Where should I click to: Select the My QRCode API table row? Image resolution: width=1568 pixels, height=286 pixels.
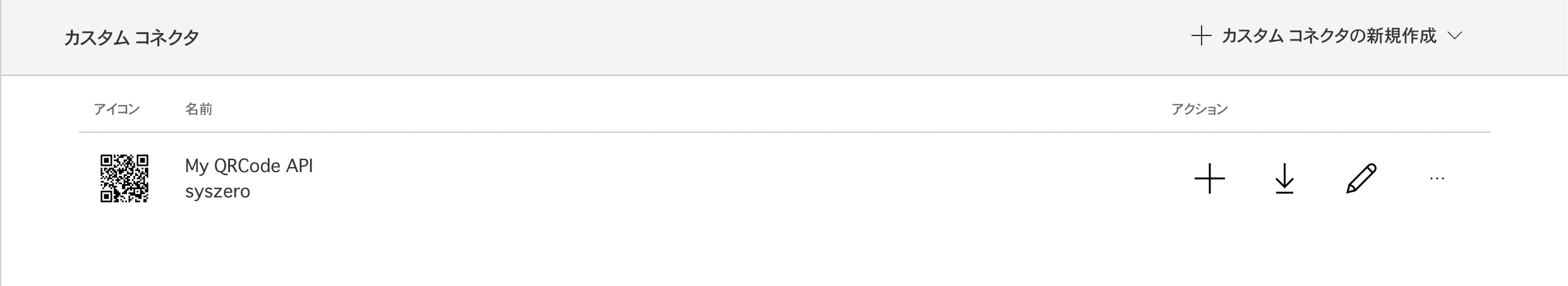tap(784, 178)
